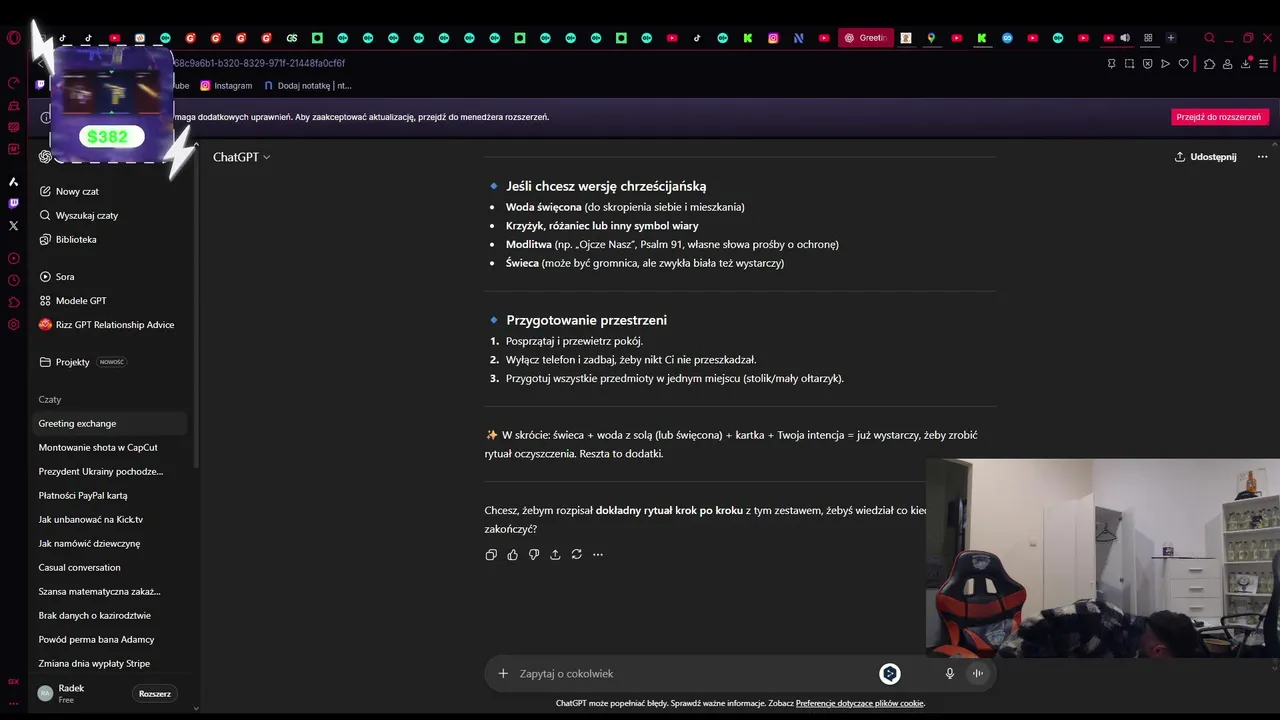
Task: Open chat 'Powód perma bana Adamcy'
Action: coord(110,639)
